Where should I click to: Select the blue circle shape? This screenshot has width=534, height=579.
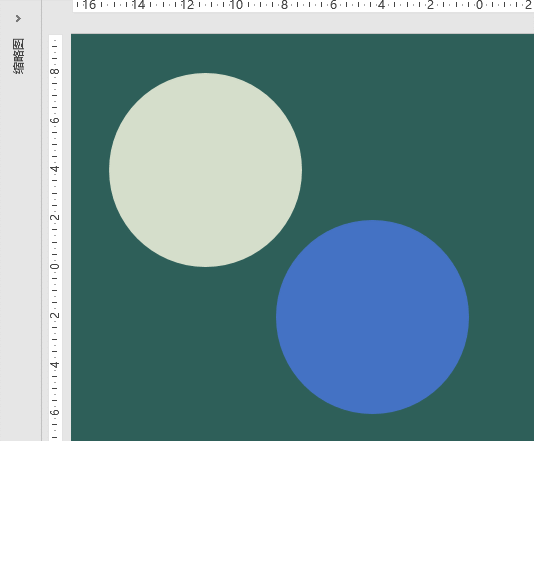pos(372,317)
